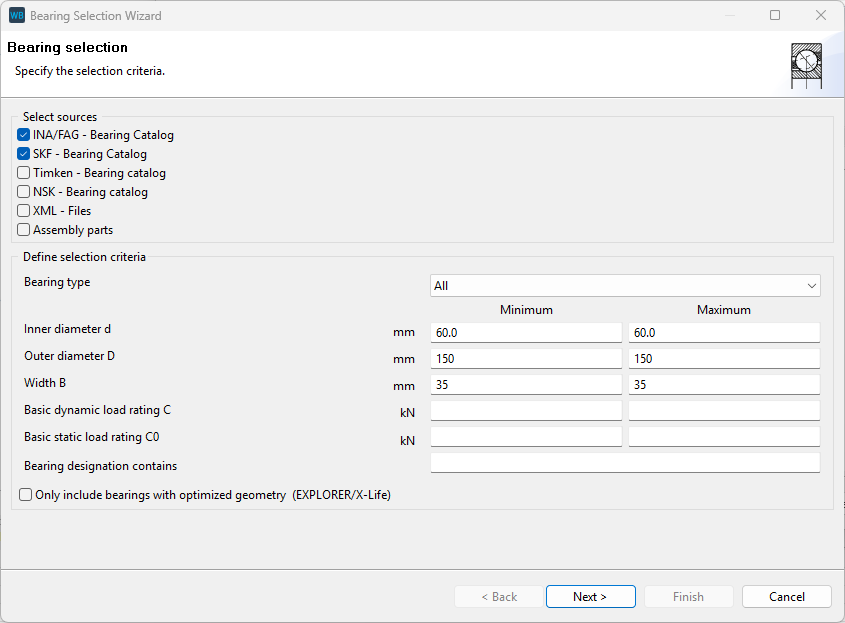Focus the minimum dynamic load rating C field
845x623 pixels.
pyautogui.click(x=526, y=411)
